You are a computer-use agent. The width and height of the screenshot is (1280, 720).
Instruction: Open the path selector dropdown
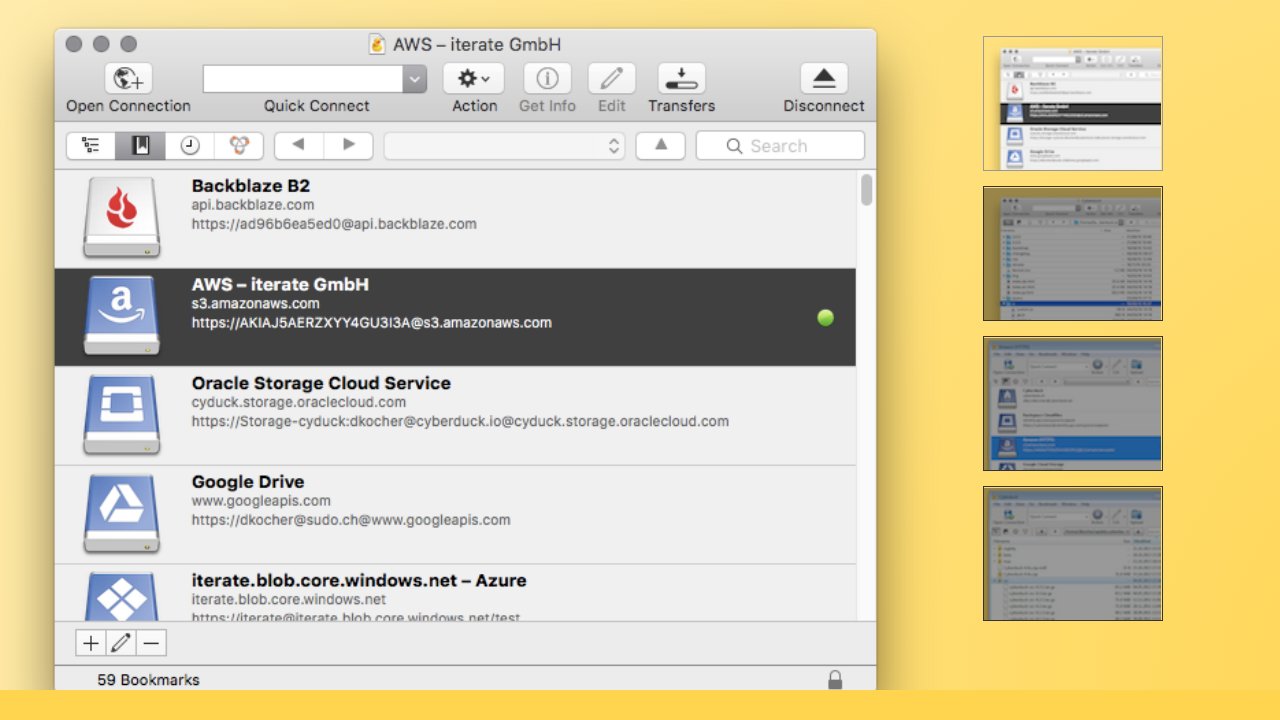(x=504, y=145)
